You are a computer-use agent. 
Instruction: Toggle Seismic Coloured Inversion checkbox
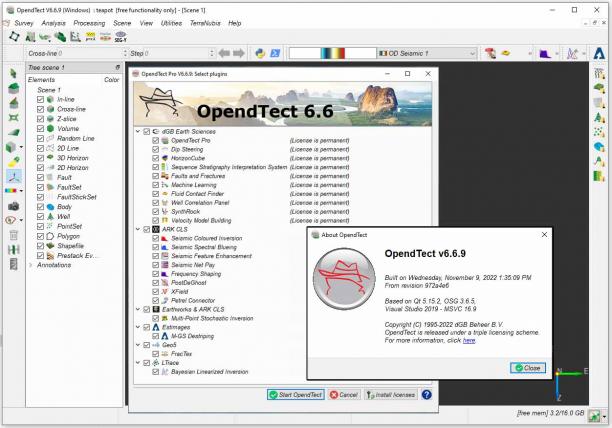coord(155,238)
